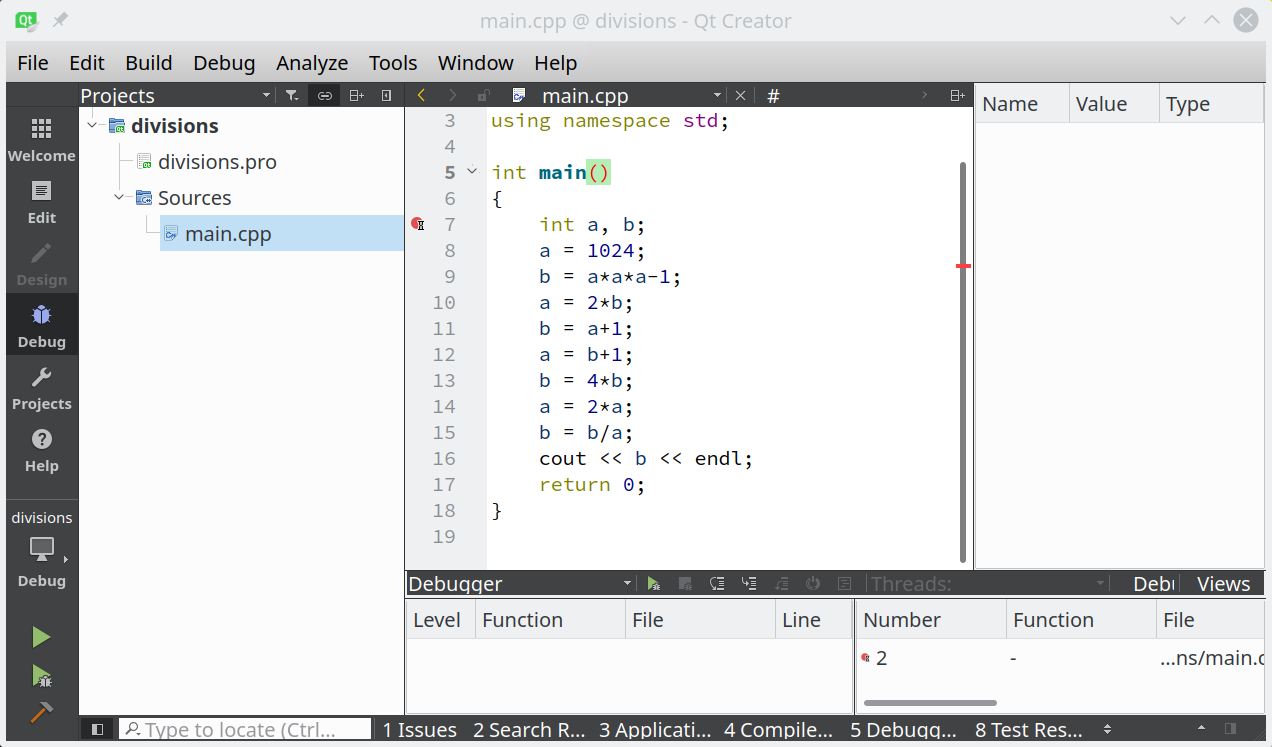Switch to Edit mode
The height and width of the screenshot is (747, 1272).
click(x=41, y=202)
